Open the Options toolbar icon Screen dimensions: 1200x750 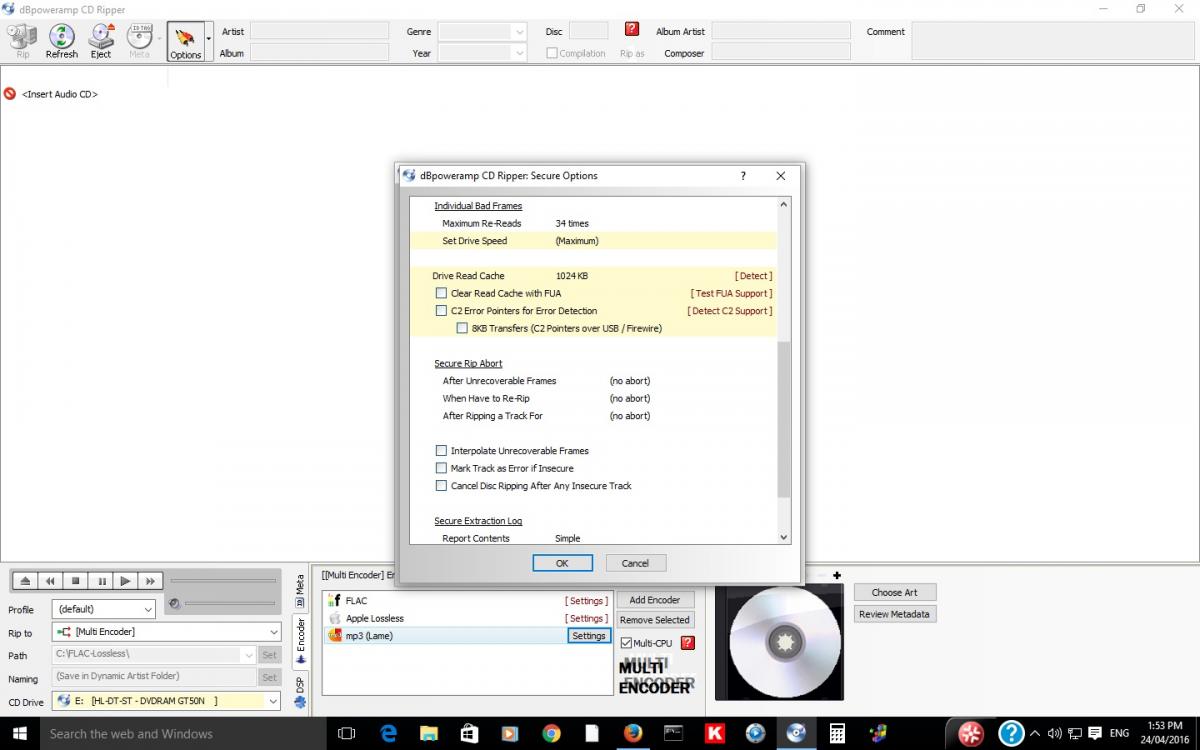pos(185,41)
